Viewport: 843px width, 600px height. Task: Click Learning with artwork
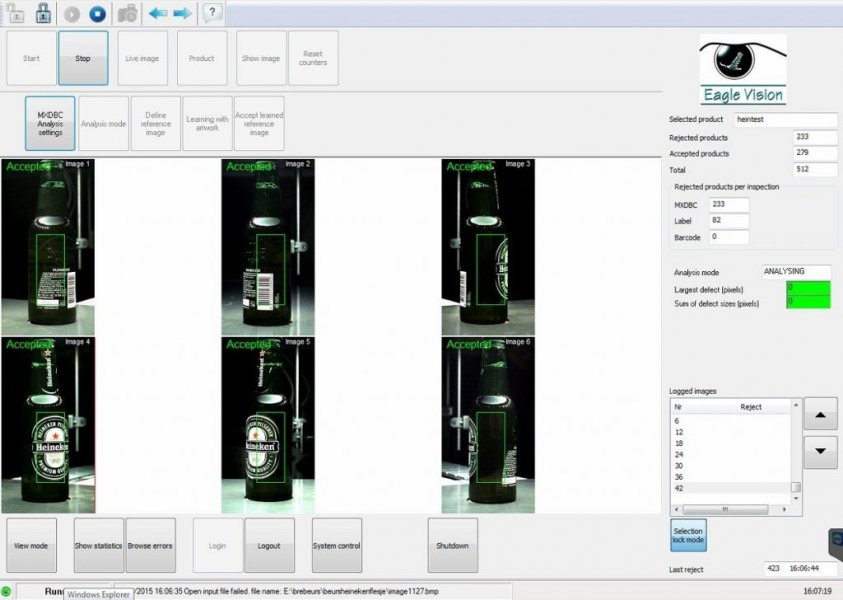click(207, 124)
